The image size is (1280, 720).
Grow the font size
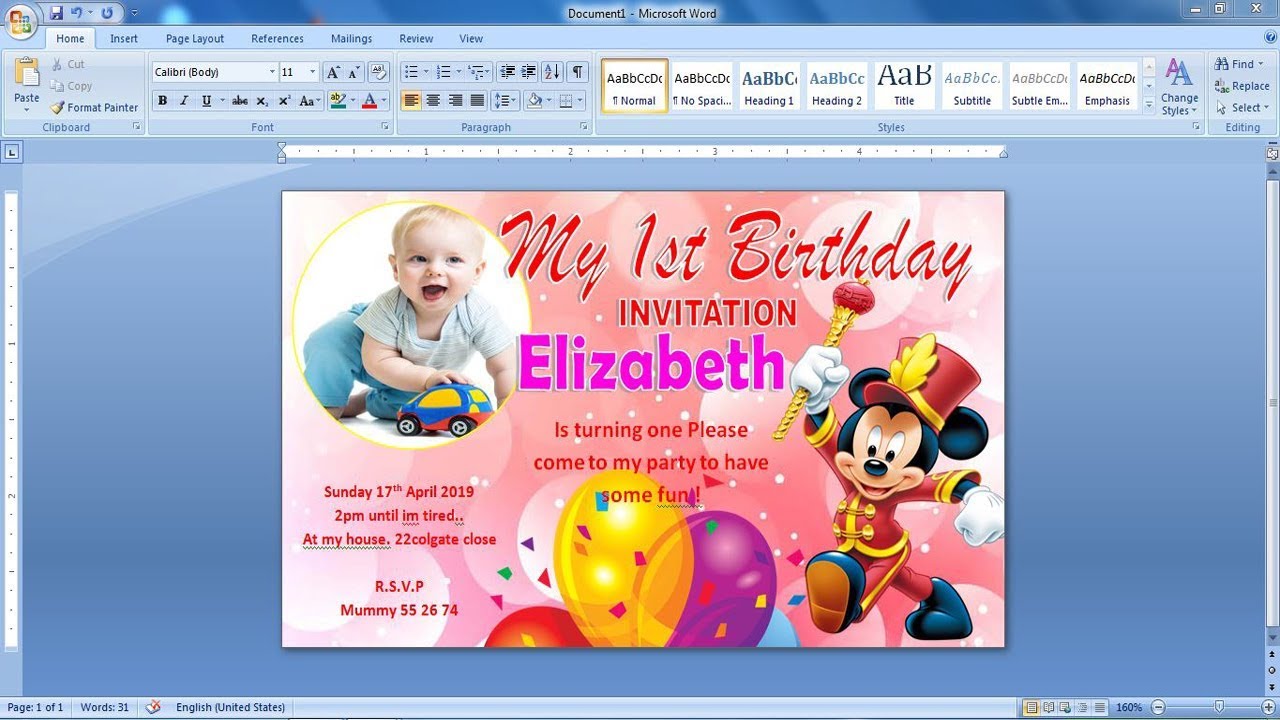[x=333, y=72]
